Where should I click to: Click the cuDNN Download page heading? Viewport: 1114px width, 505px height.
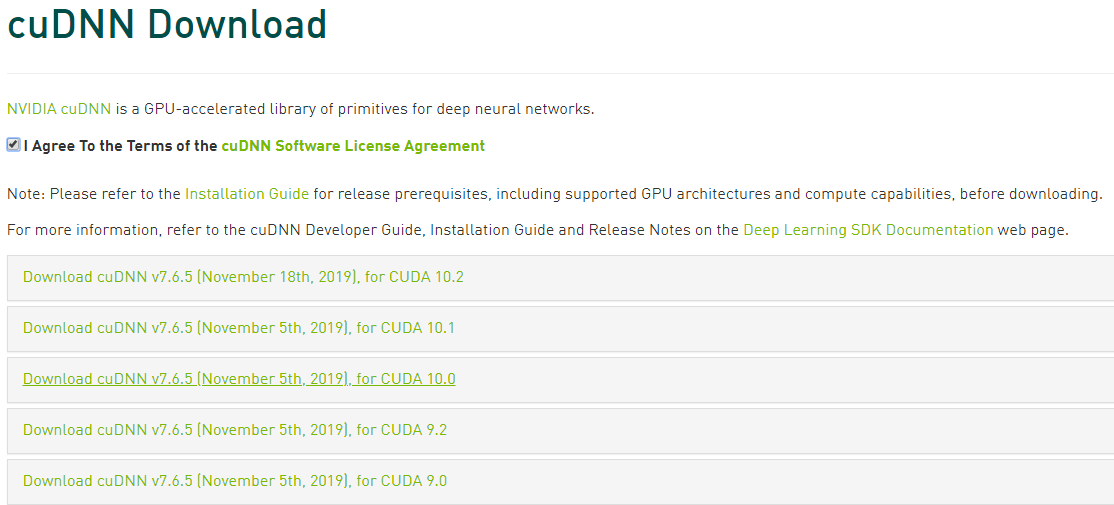click(167, 24)
